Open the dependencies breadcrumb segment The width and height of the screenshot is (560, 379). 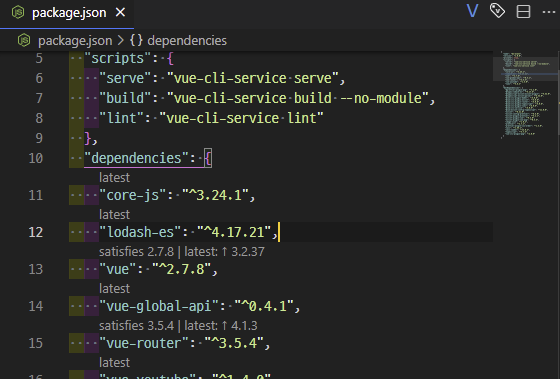click(x=187, y=40)
